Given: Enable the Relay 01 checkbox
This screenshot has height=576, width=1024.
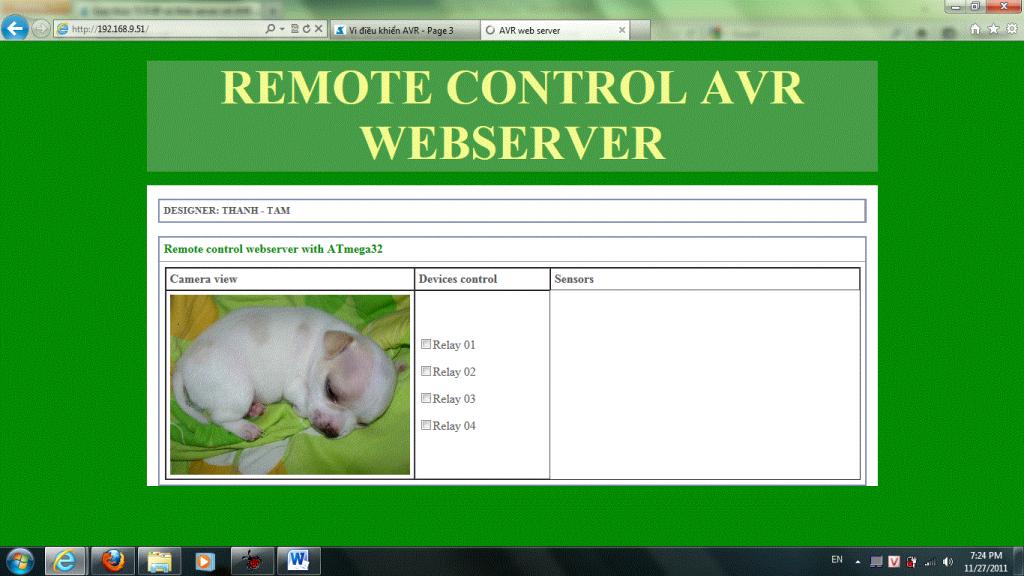Looking at the screenshot, I should 426,344.
